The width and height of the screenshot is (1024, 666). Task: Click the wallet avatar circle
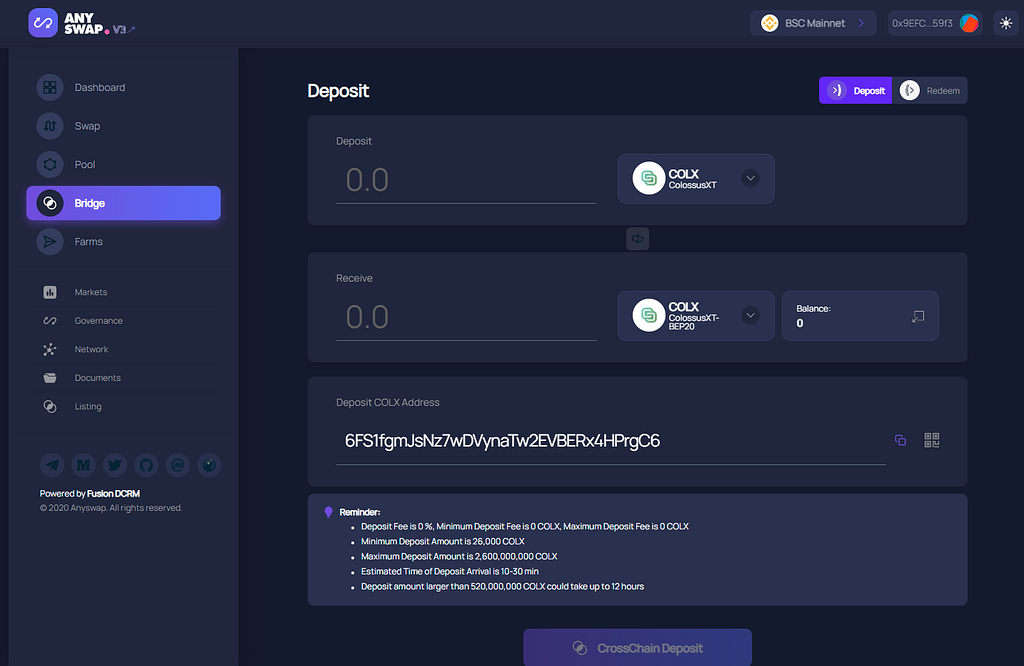tap(969, 23)
